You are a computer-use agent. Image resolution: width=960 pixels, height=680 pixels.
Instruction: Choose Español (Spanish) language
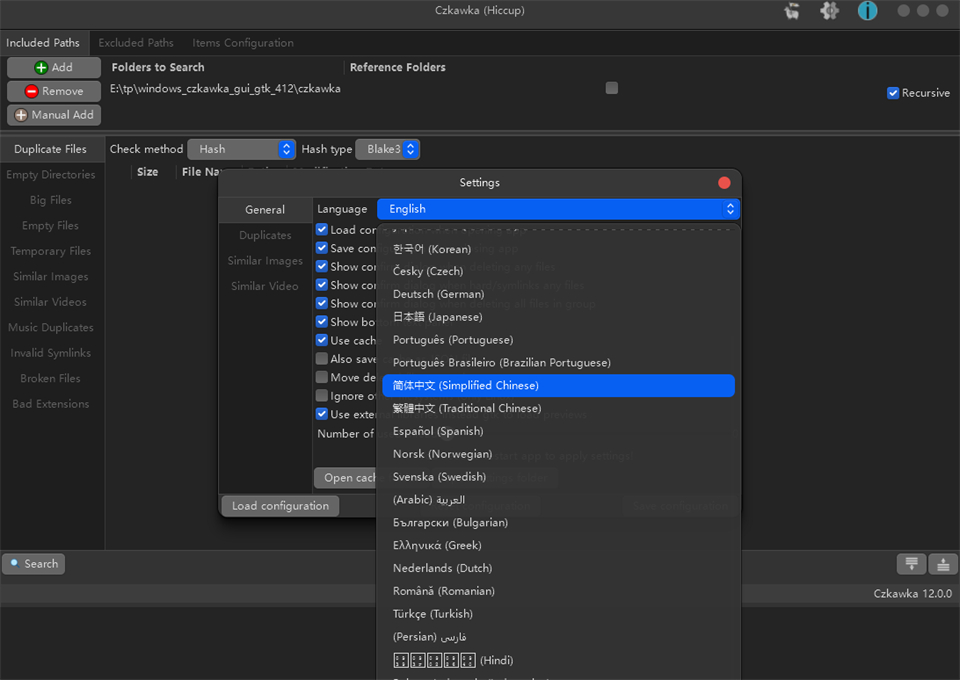(558, 432)
